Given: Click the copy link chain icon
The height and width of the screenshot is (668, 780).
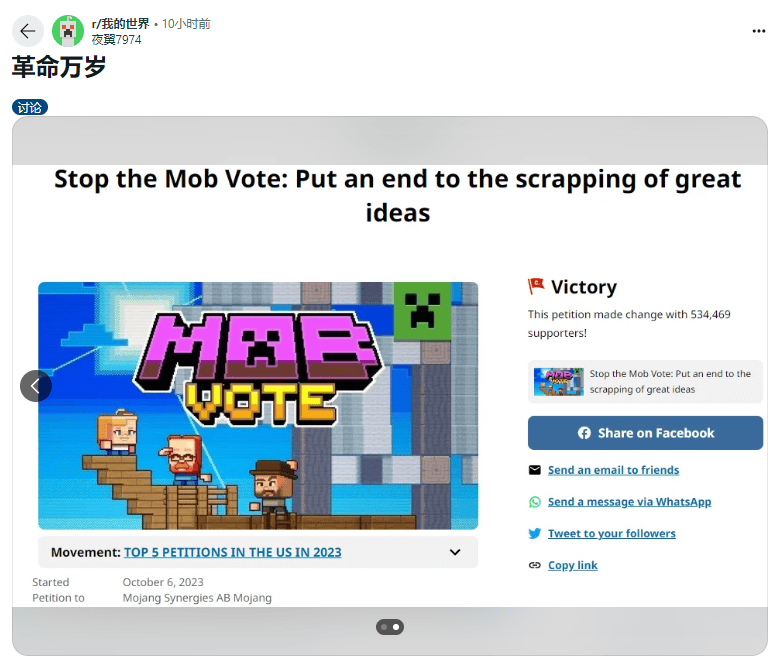Looking at the screenshot, I should pos(535,565).
